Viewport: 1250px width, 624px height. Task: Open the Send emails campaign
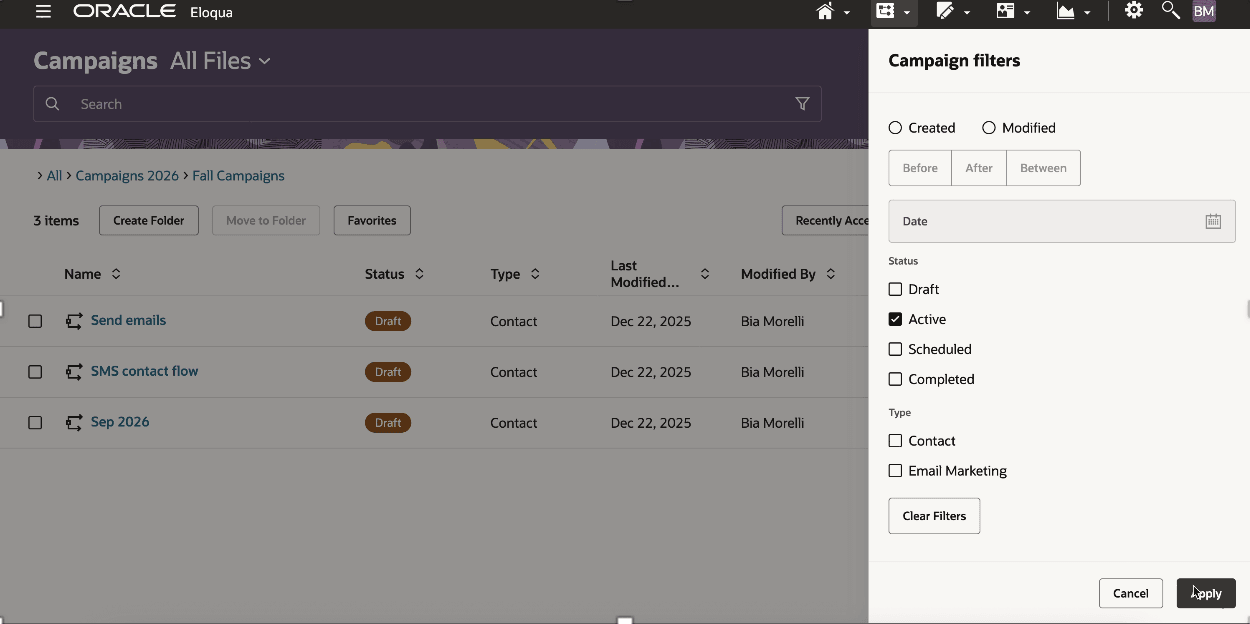(x=128, y=321)
